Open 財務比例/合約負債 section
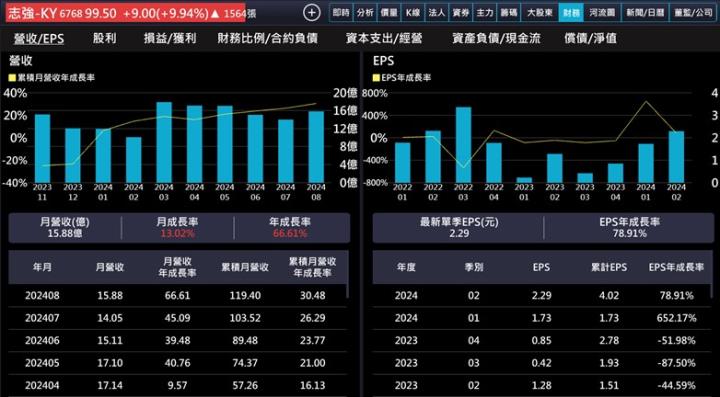Screen dimensions: 720x397 click(268, 39)
